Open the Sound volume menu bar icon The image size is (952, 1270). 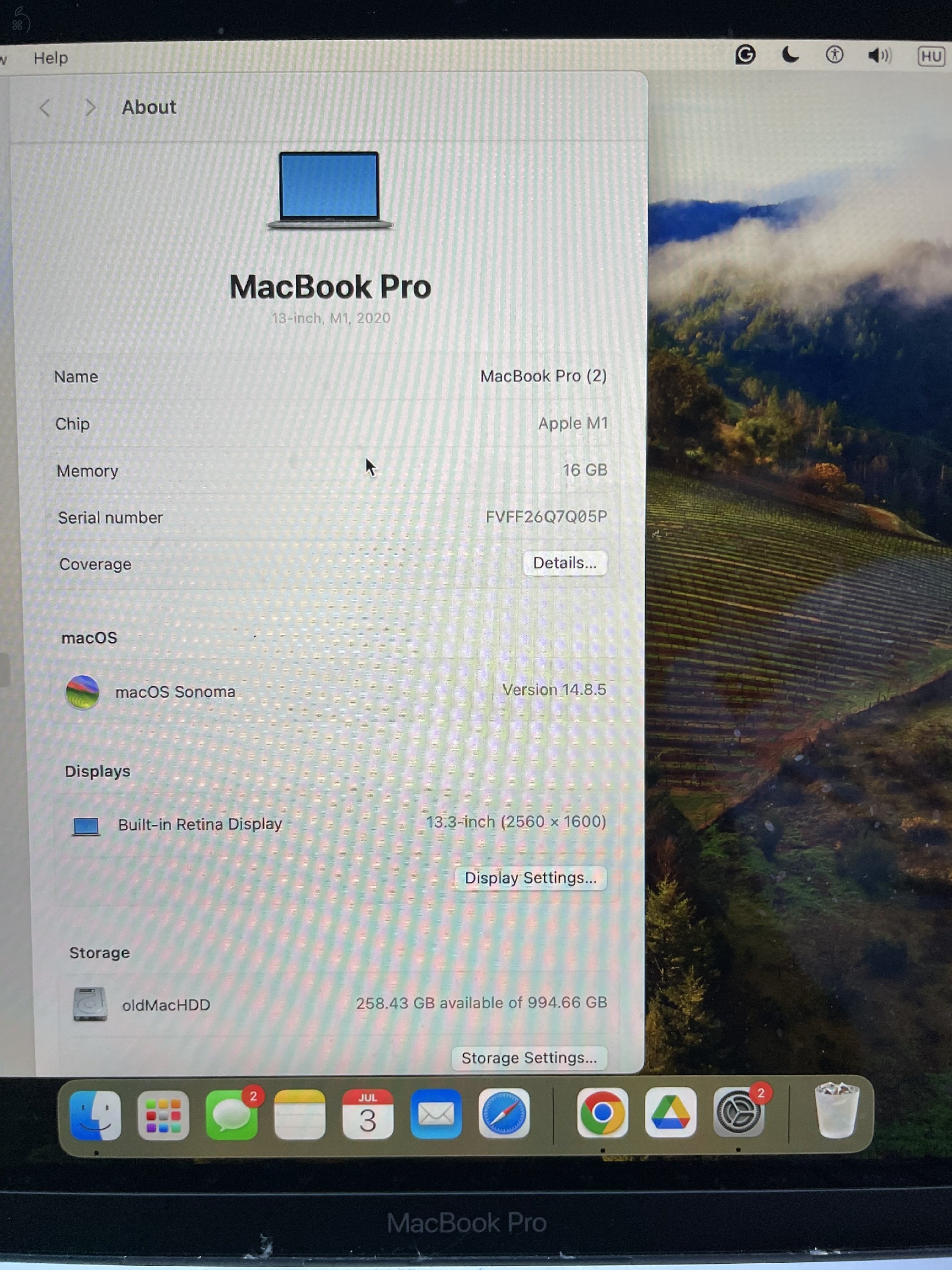879,56
